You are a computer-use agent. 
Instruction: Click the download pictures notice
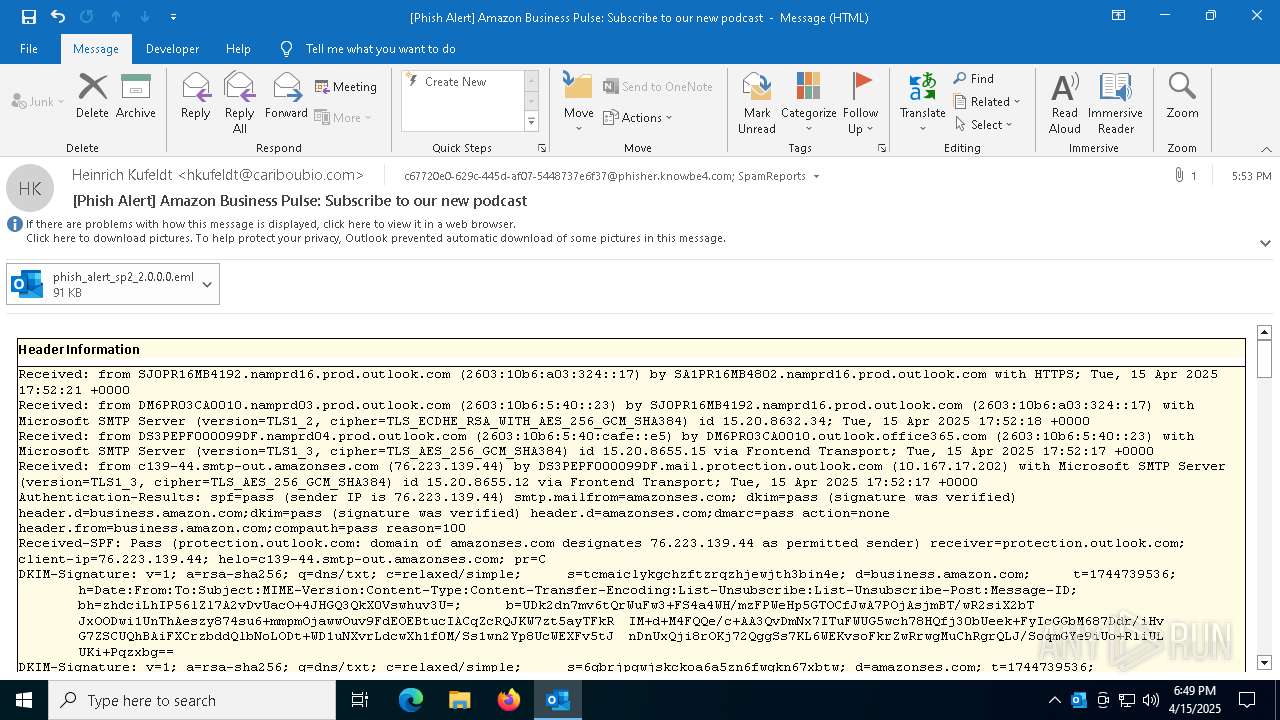375,238
